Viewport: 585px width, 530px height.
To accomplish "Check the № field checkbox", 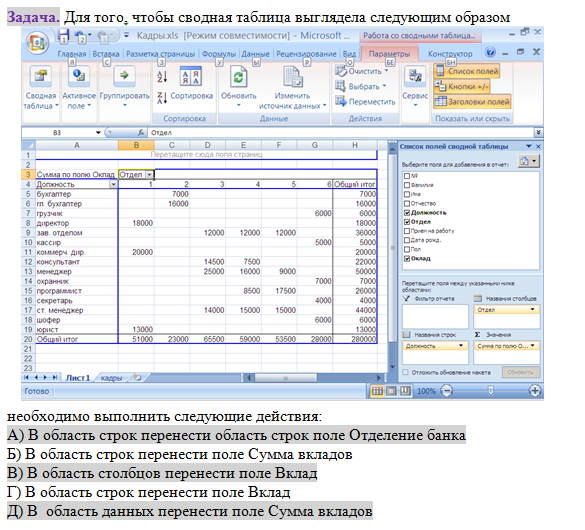I will pyautogui.click(x=407, y=176).
